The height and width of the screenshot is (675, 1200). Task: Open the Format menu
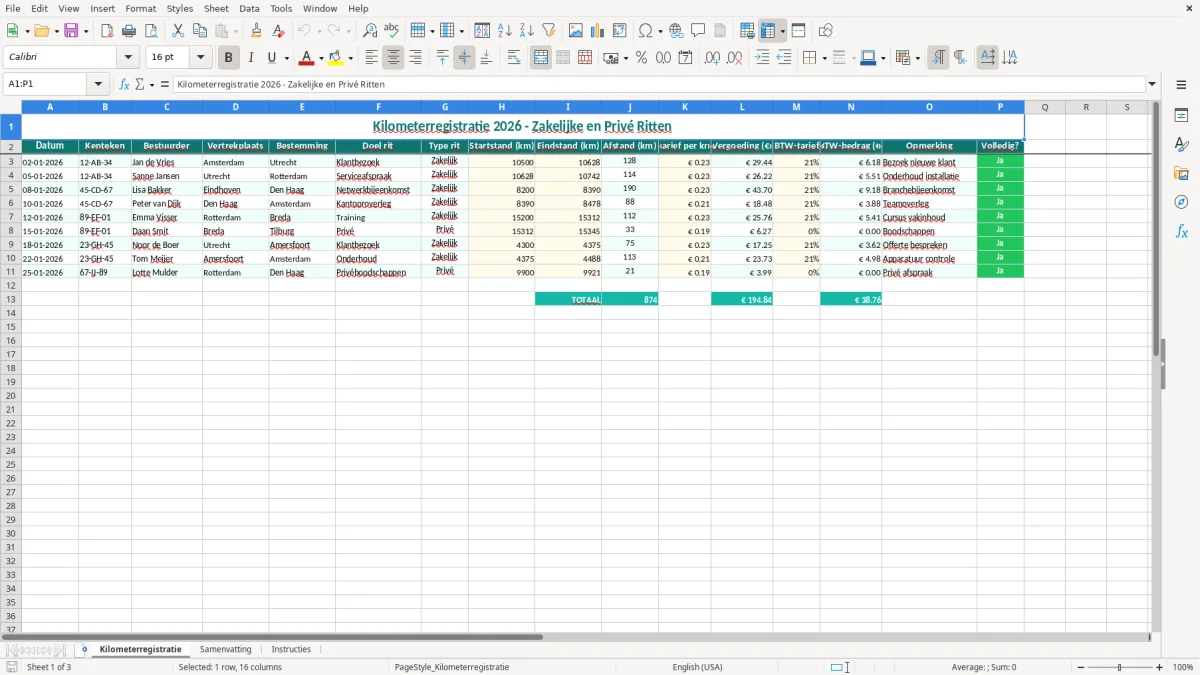click(141, 8)
